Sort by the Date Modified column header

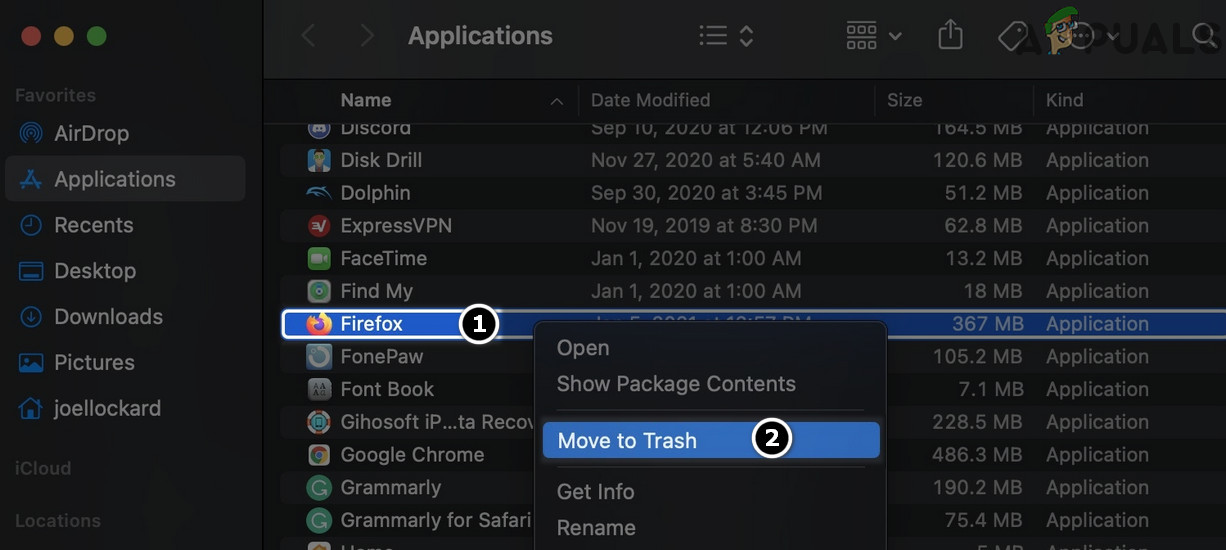650,100
